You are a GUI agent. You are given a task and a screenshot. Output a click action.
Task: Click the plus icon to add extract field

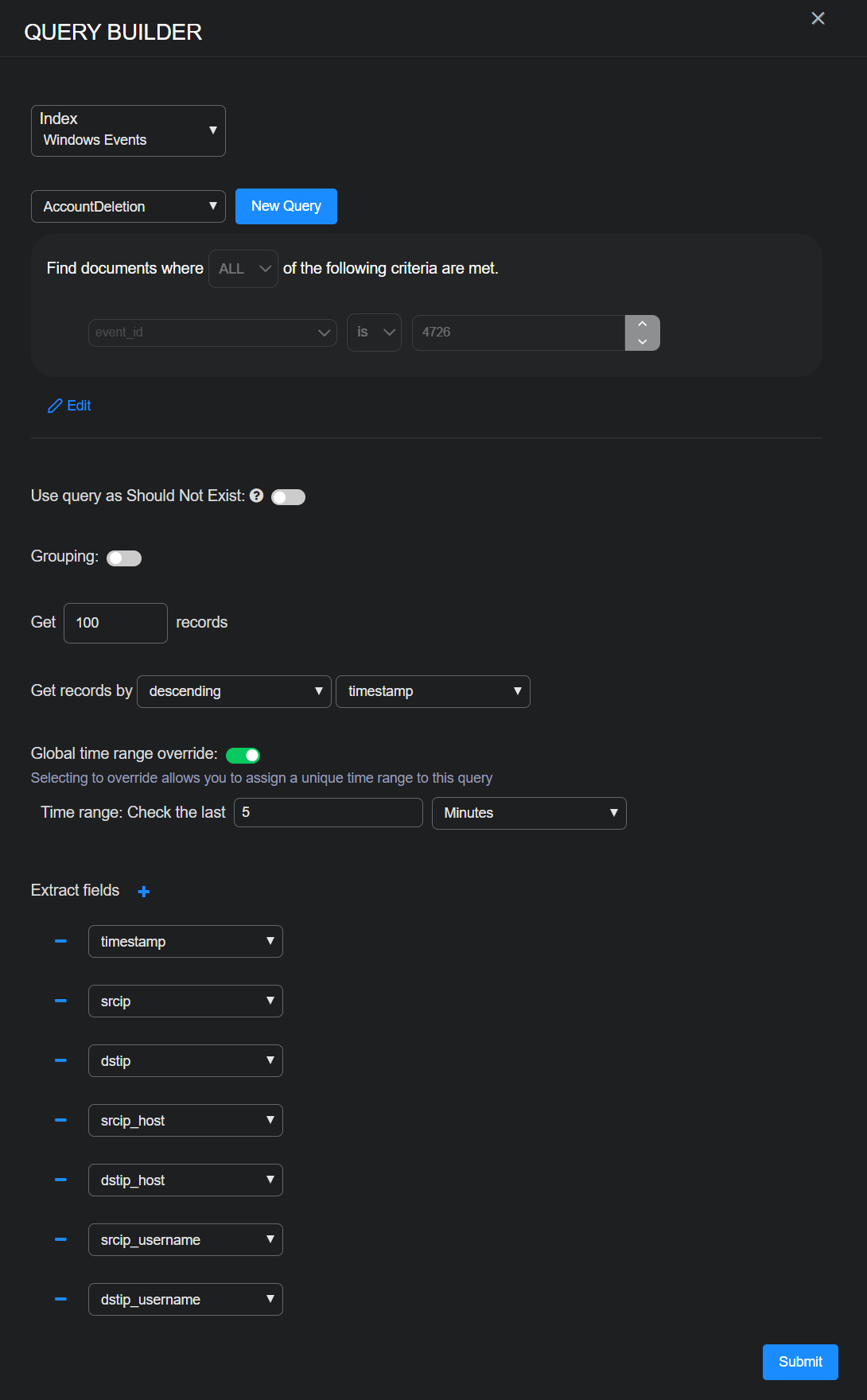144,892
